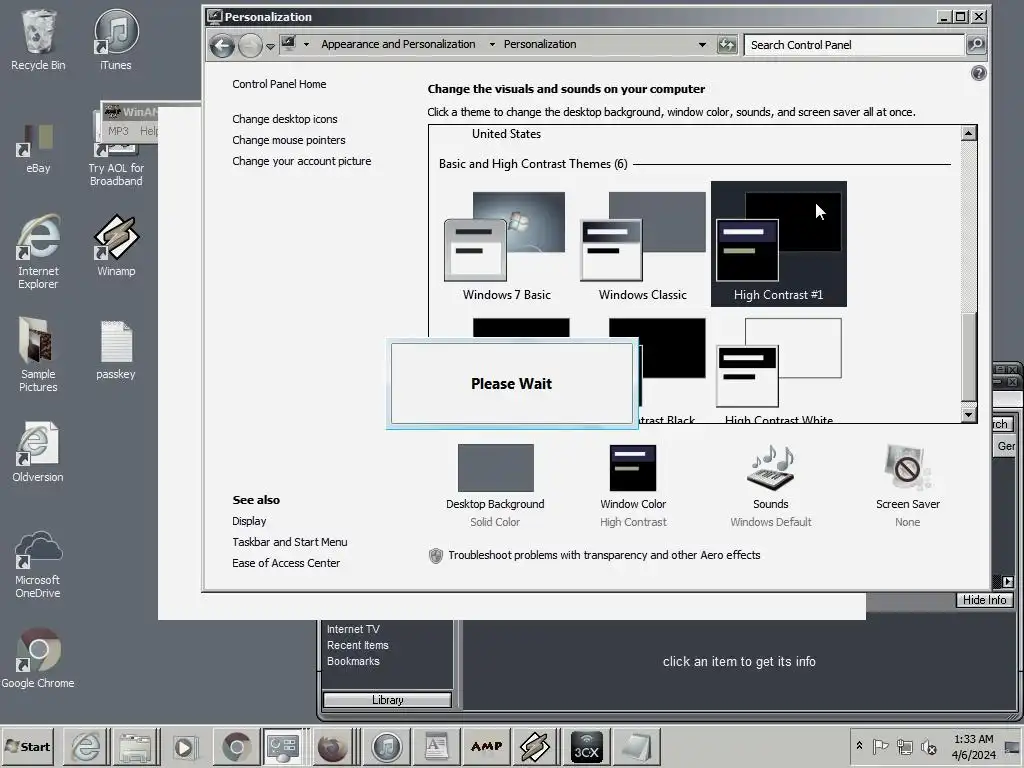Open Windows Explorer in the taskbar

(135, 746)
